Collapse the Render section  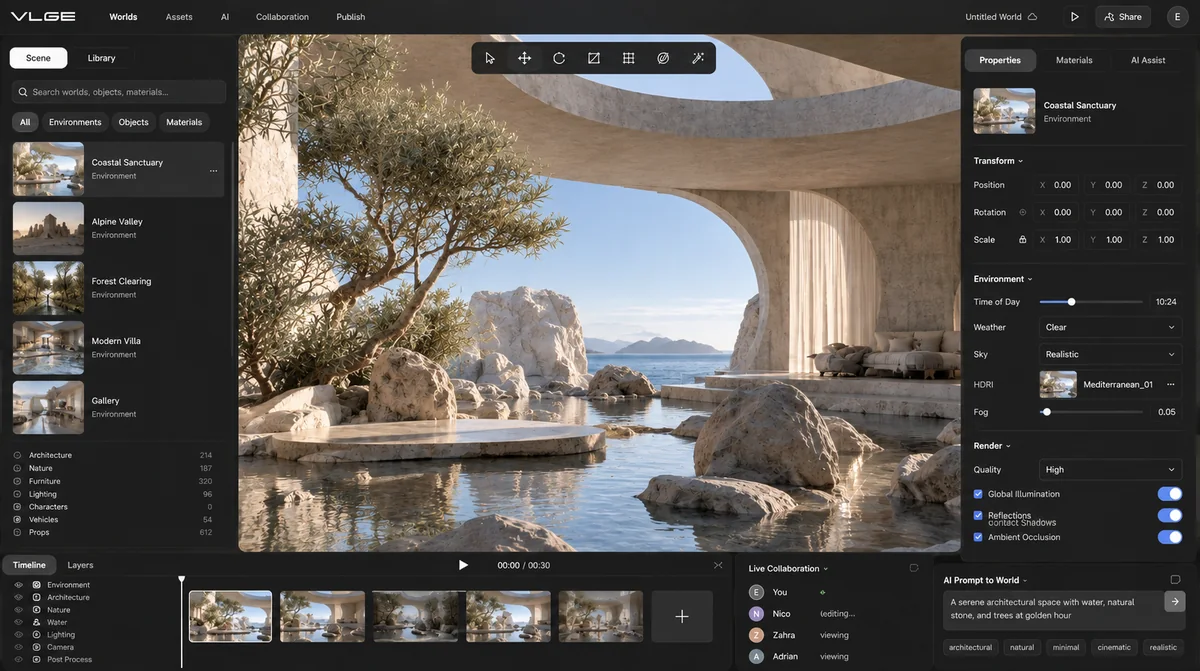click(x=992, y=446)
